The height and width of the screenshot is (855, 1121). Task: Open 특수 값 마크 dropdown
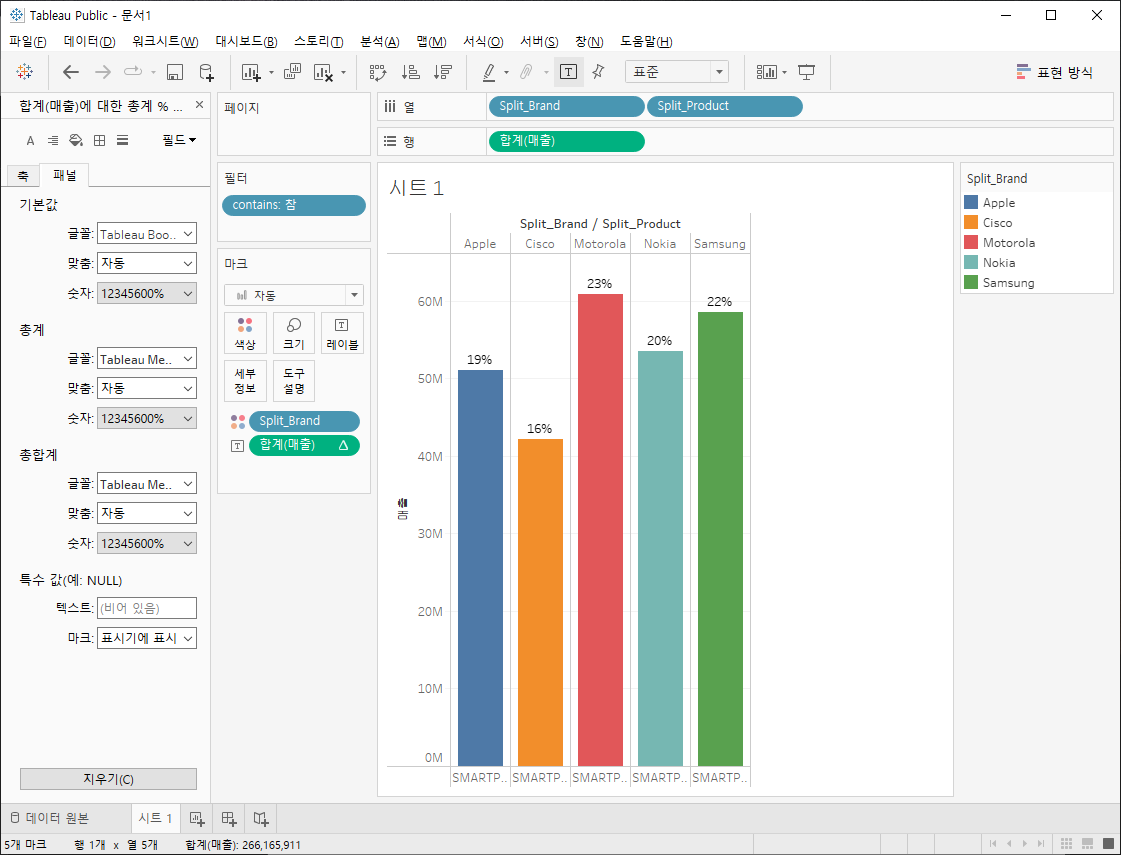click(x=147, y=638)
